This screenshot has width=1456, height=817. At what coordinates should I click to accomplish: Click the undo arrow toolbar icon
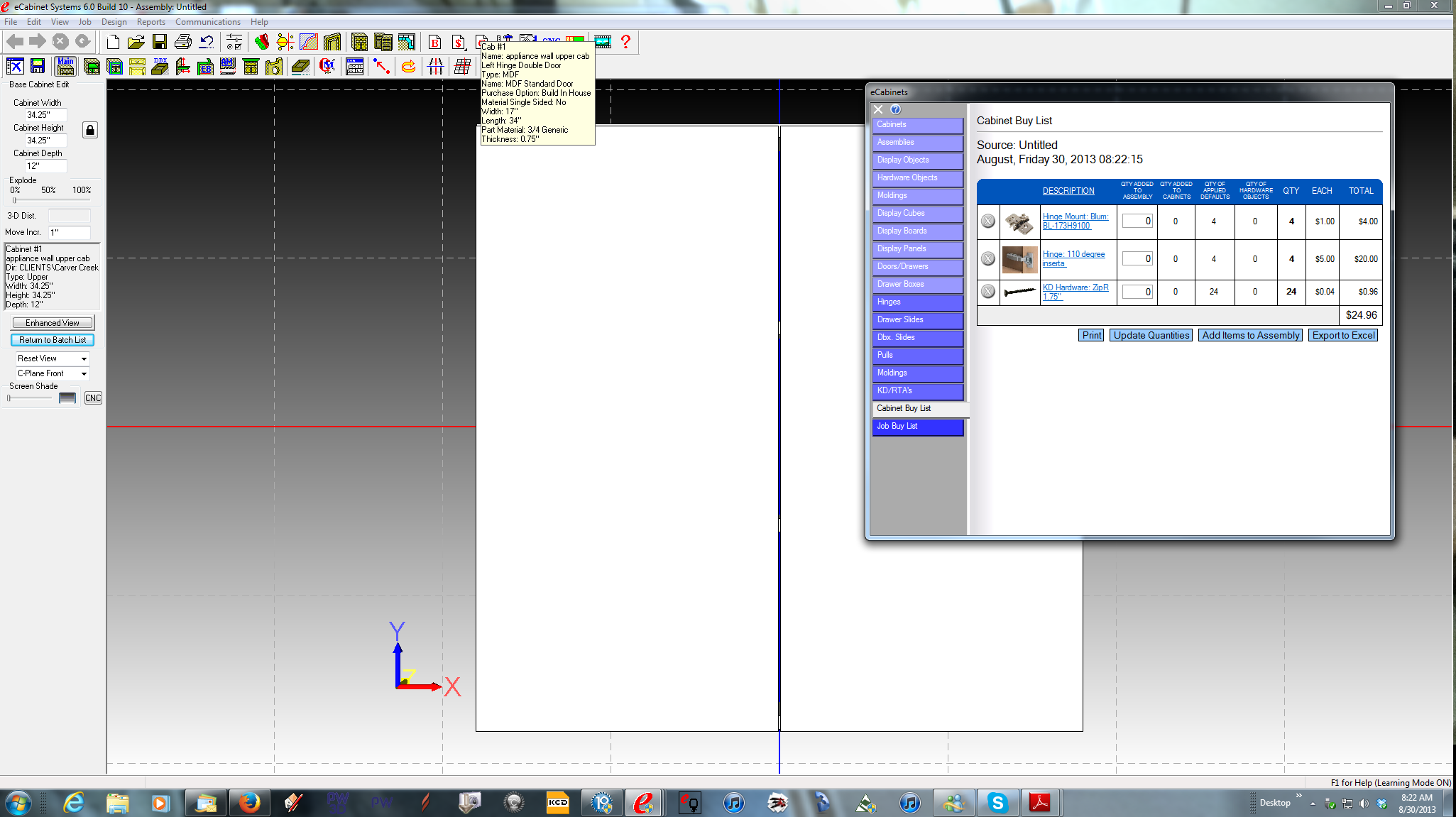[207, 42]
